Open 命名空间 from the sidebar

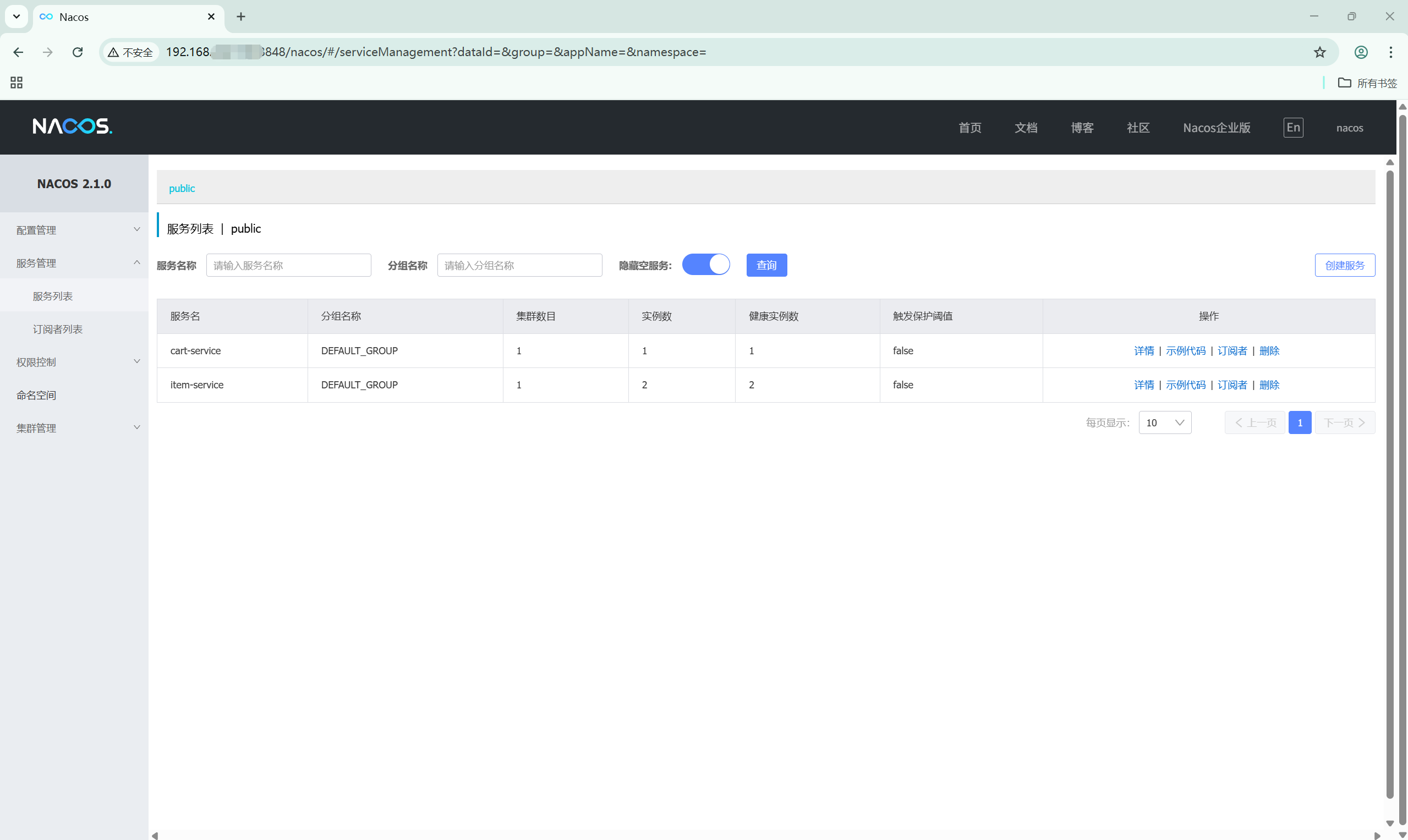[36, 395]
